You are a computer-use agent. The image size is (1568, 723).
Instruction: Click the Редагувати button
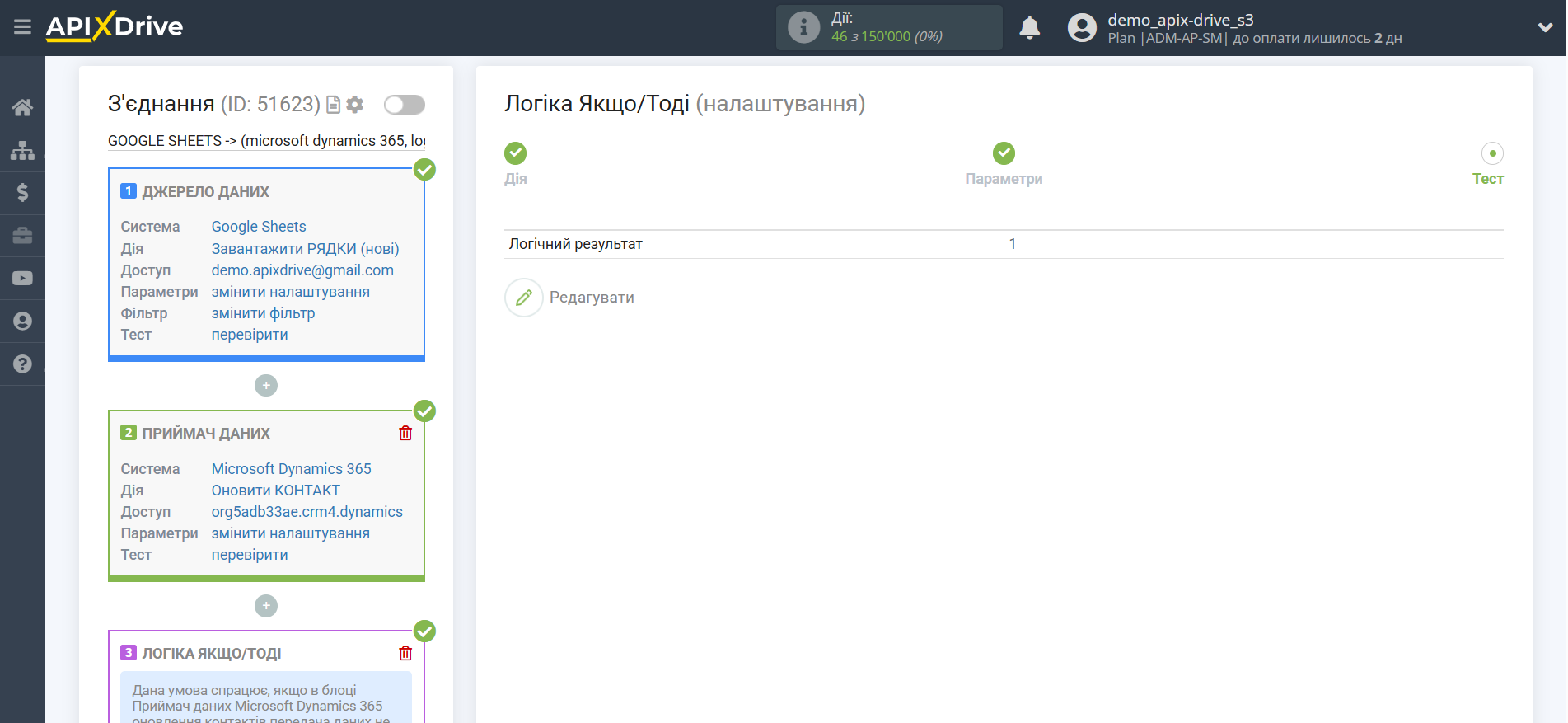592,298
